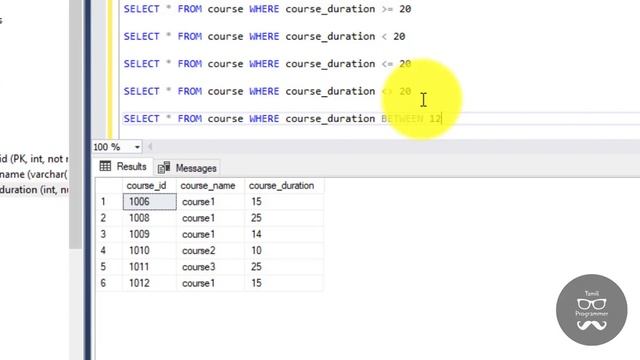Click the course_id column header
640x360 pixels.
tap(146, 186)
